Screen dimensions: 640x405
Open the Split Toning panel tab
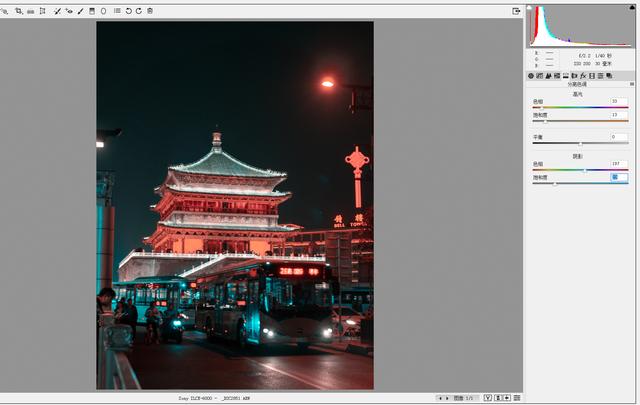(566, 76)
